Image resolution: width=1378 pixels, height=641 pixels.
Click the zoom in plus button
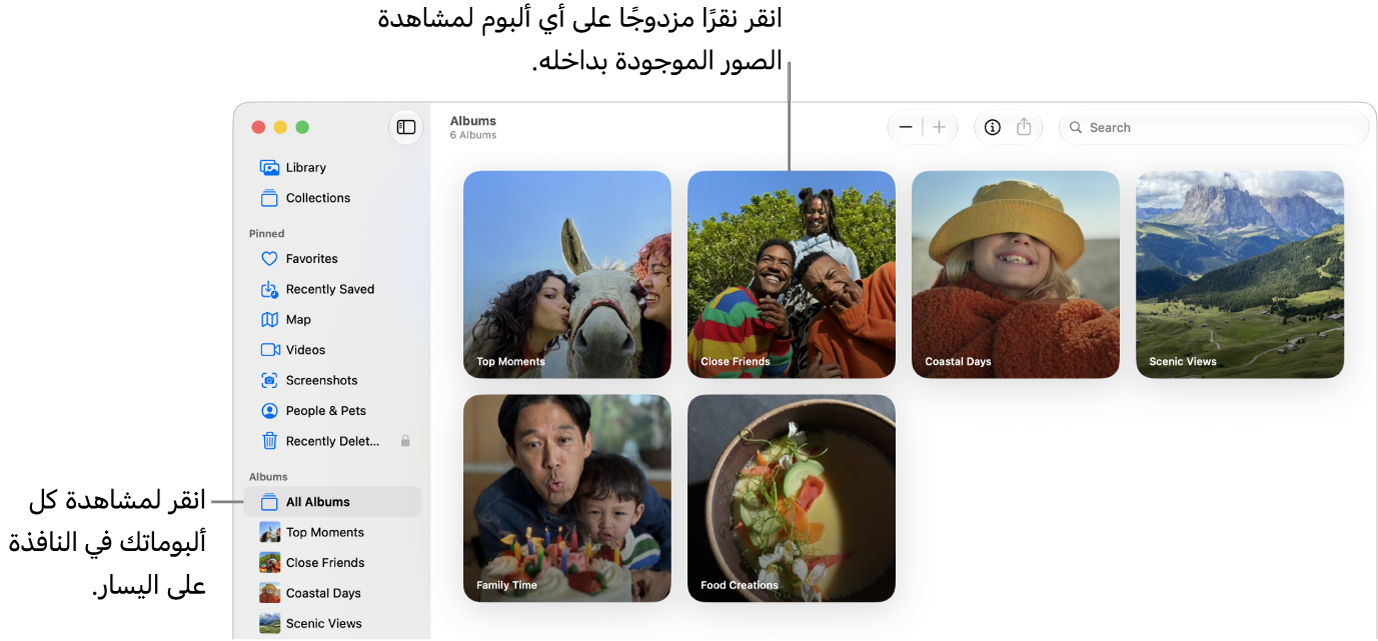pos(939,127)
